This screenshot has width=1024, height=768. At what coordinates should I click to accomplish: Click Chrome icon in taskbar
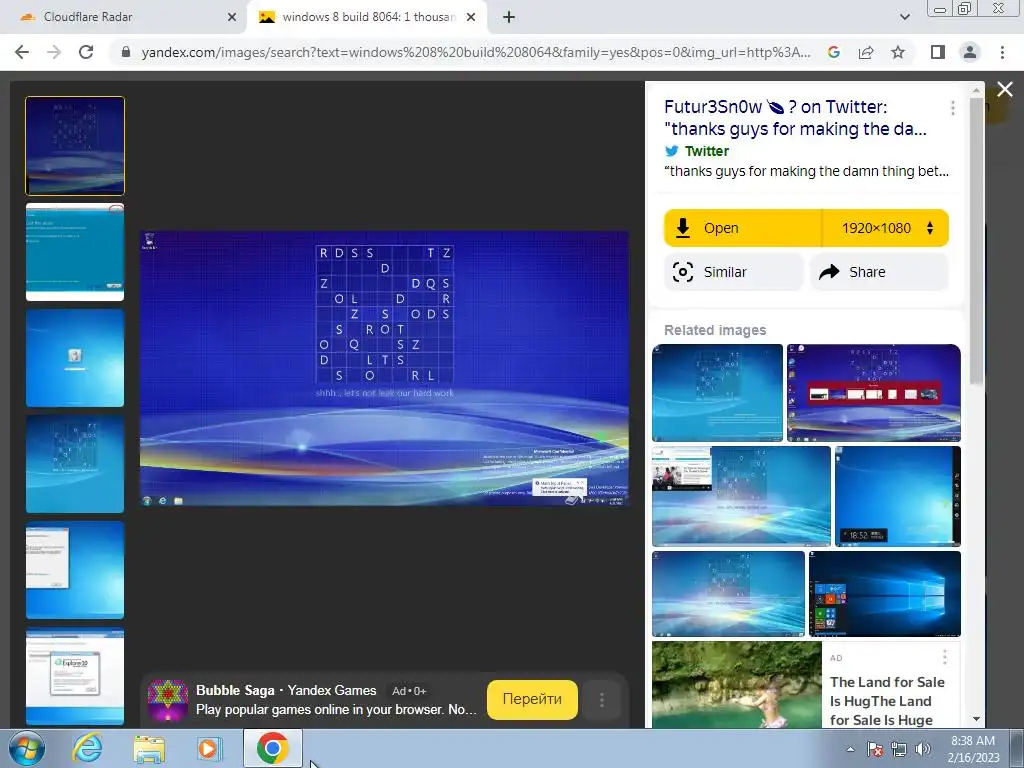(x=273, y=748)
